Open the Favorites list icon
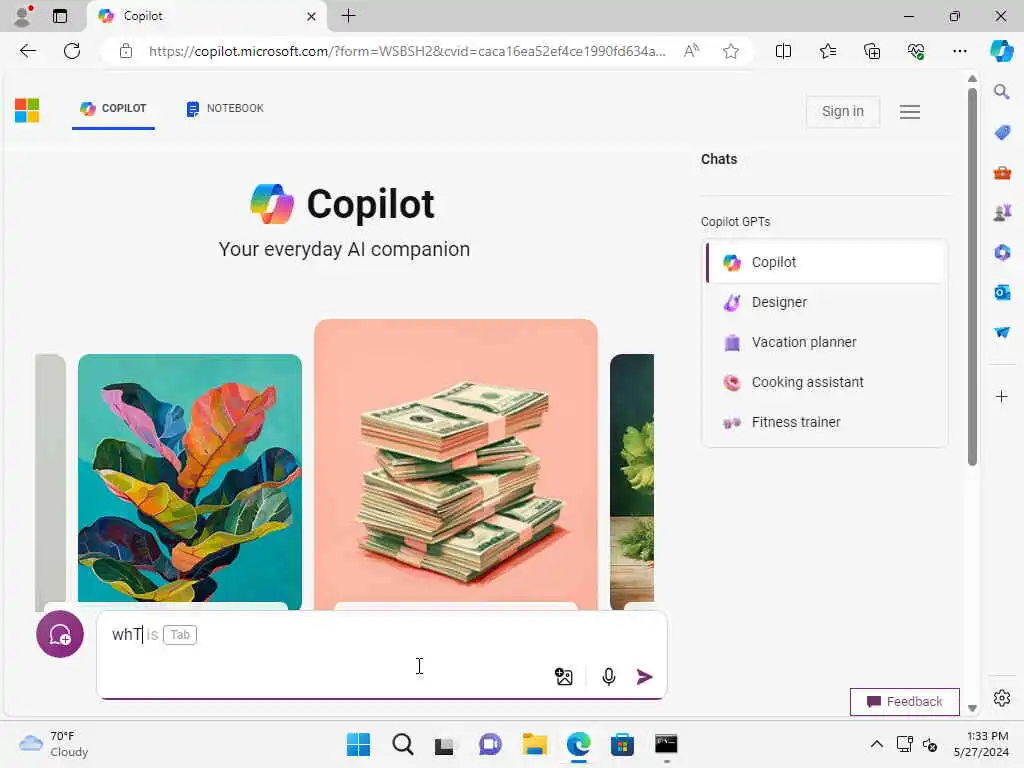Screen dimensions: 1024x768 pyautogui.click(x=827, y=51)
